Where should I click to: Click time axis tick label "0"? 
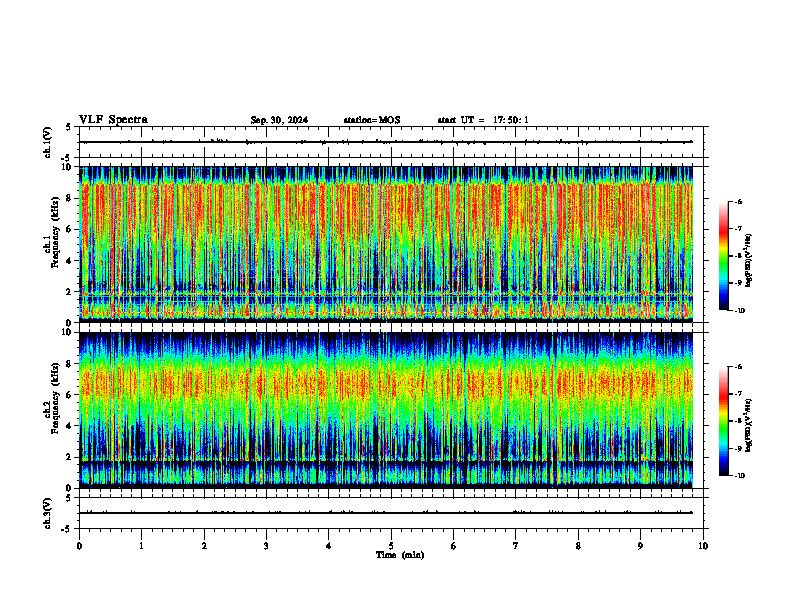pyautogui.click(x=79, y=546)
